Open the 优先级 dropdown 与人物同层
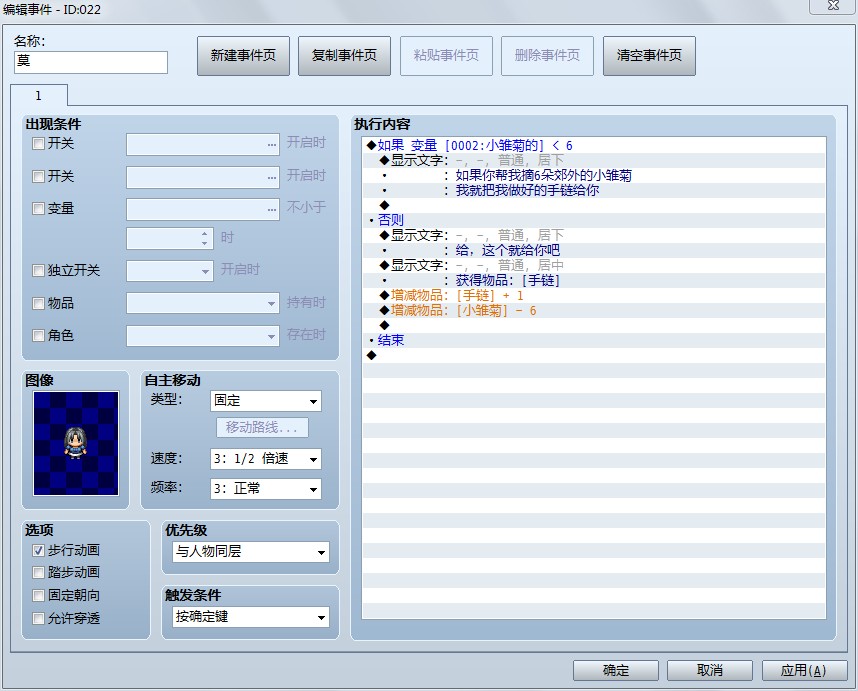Image resolution: width=858 pixels, height=691 pixels. pos(251,552)
